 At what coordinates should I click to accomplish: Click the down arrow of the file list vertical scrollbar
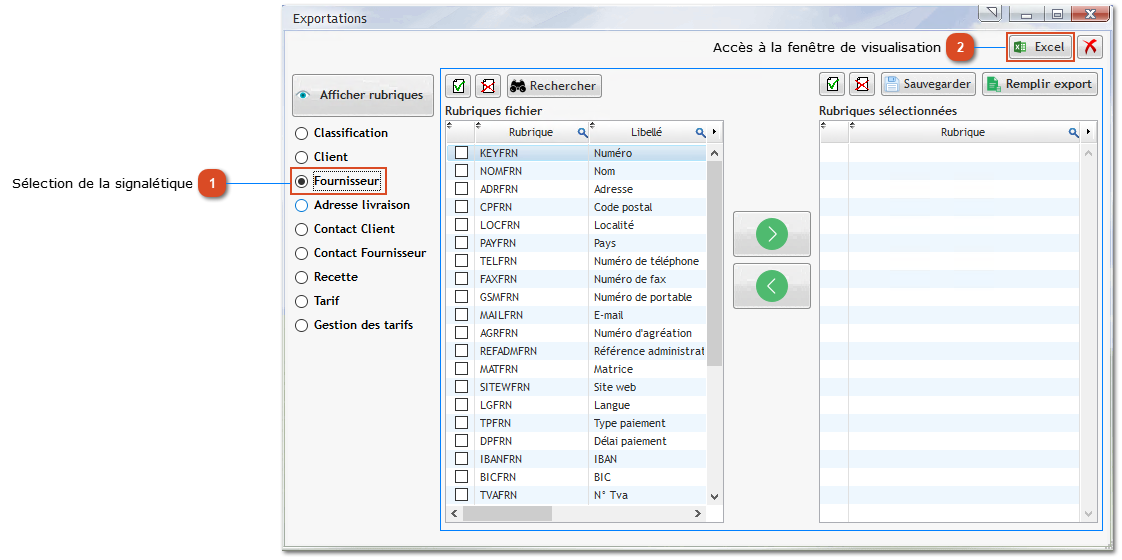(x=714, y=496)
